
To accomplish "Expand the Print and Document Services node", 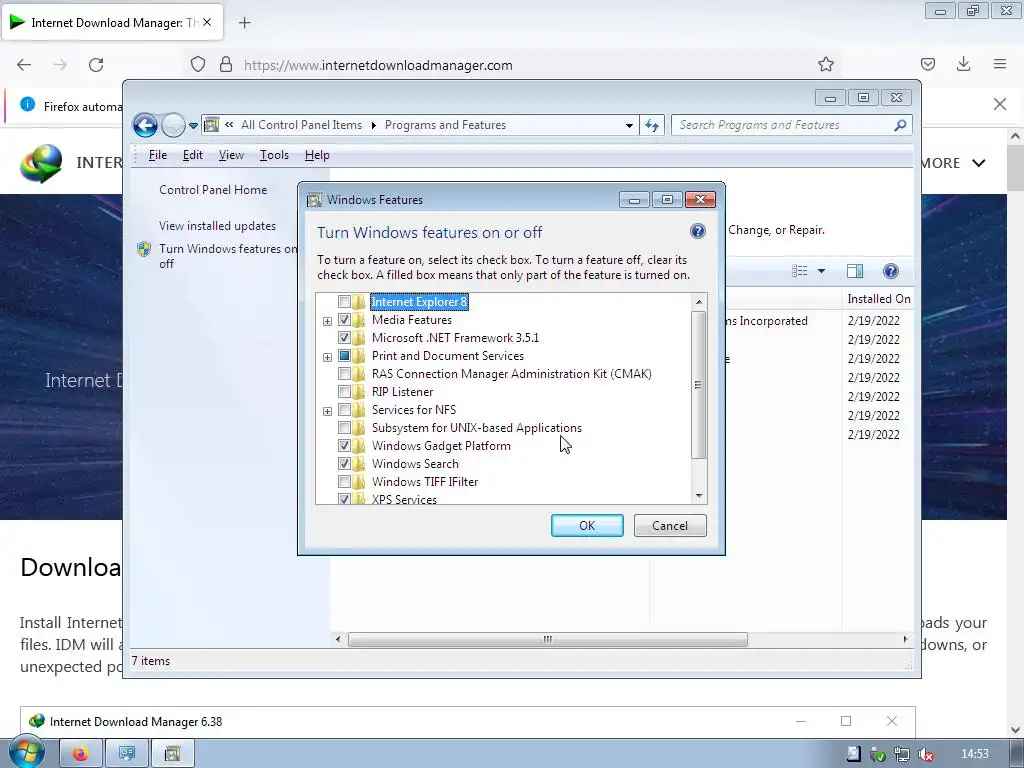I will point(327,357).
